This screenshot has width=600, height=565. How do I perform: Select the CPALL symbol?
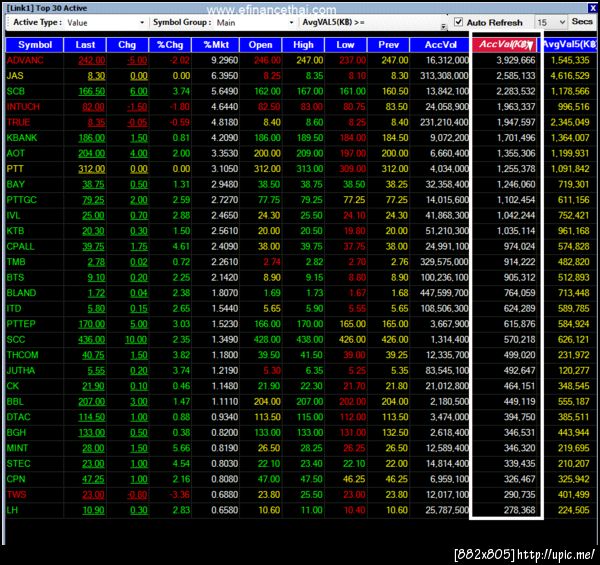coord(20,246)
